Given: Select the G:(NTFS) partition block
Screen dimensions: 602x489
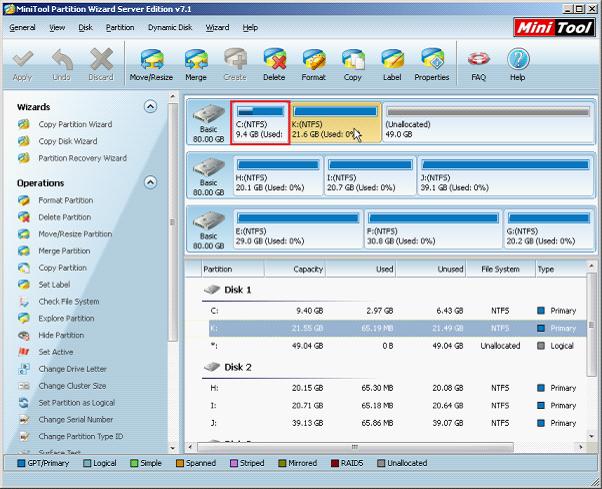Looking at the screenshot, I should tap(548, 229).
